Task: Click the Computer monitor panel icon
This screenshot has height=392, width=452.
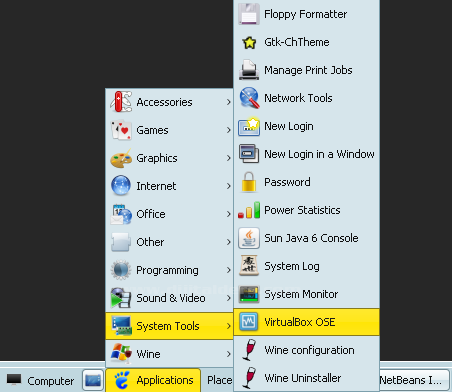Action: point(14,379)
